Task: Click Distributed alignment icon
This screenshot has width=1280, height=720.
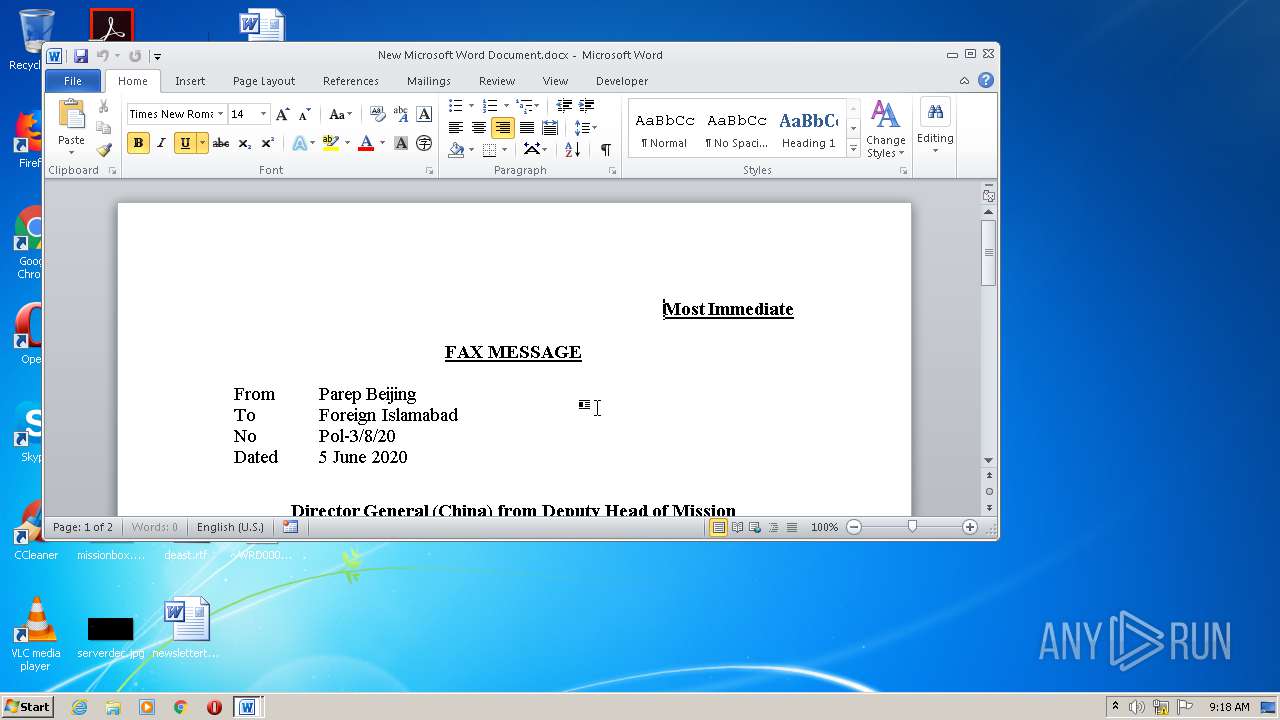Action: 549,128
